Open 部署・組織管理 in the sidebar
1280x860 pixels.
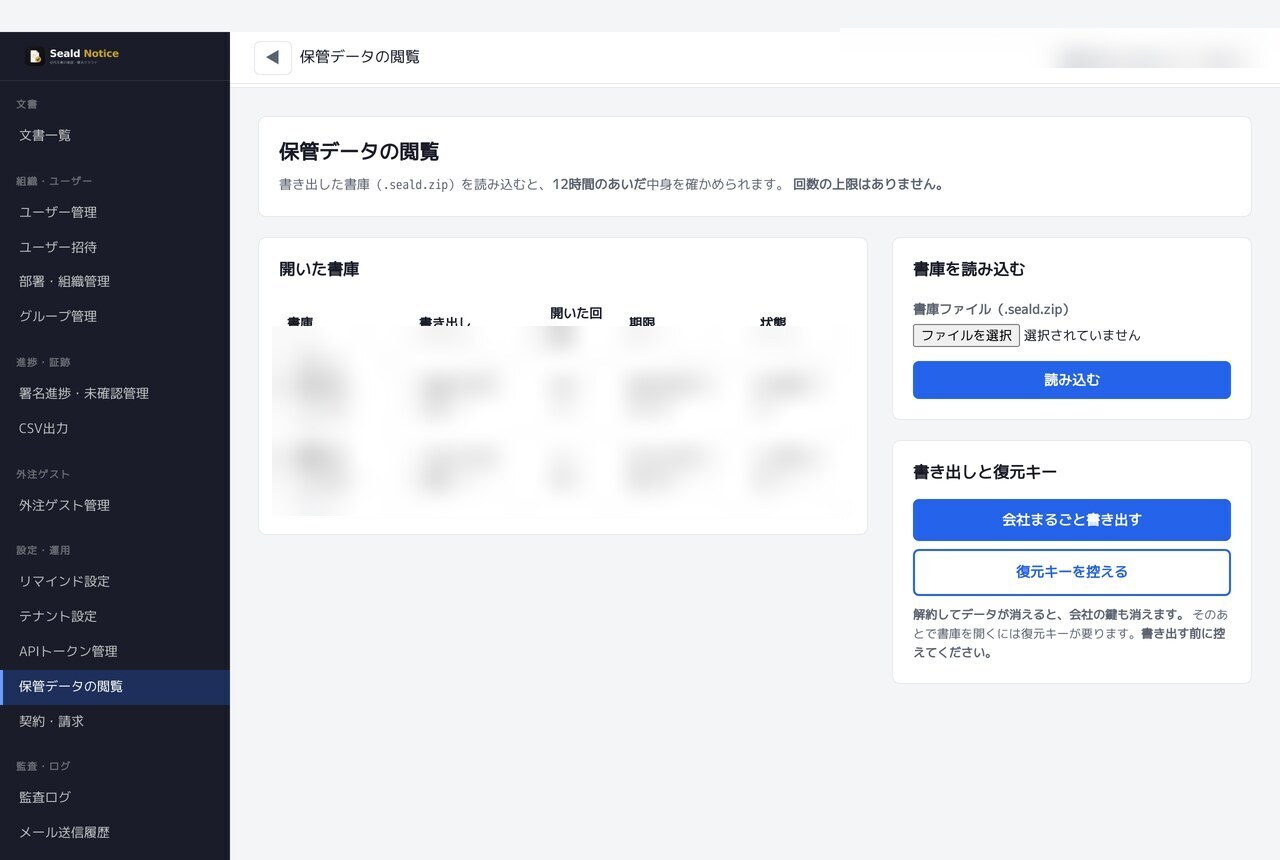(x=115, y=282)
